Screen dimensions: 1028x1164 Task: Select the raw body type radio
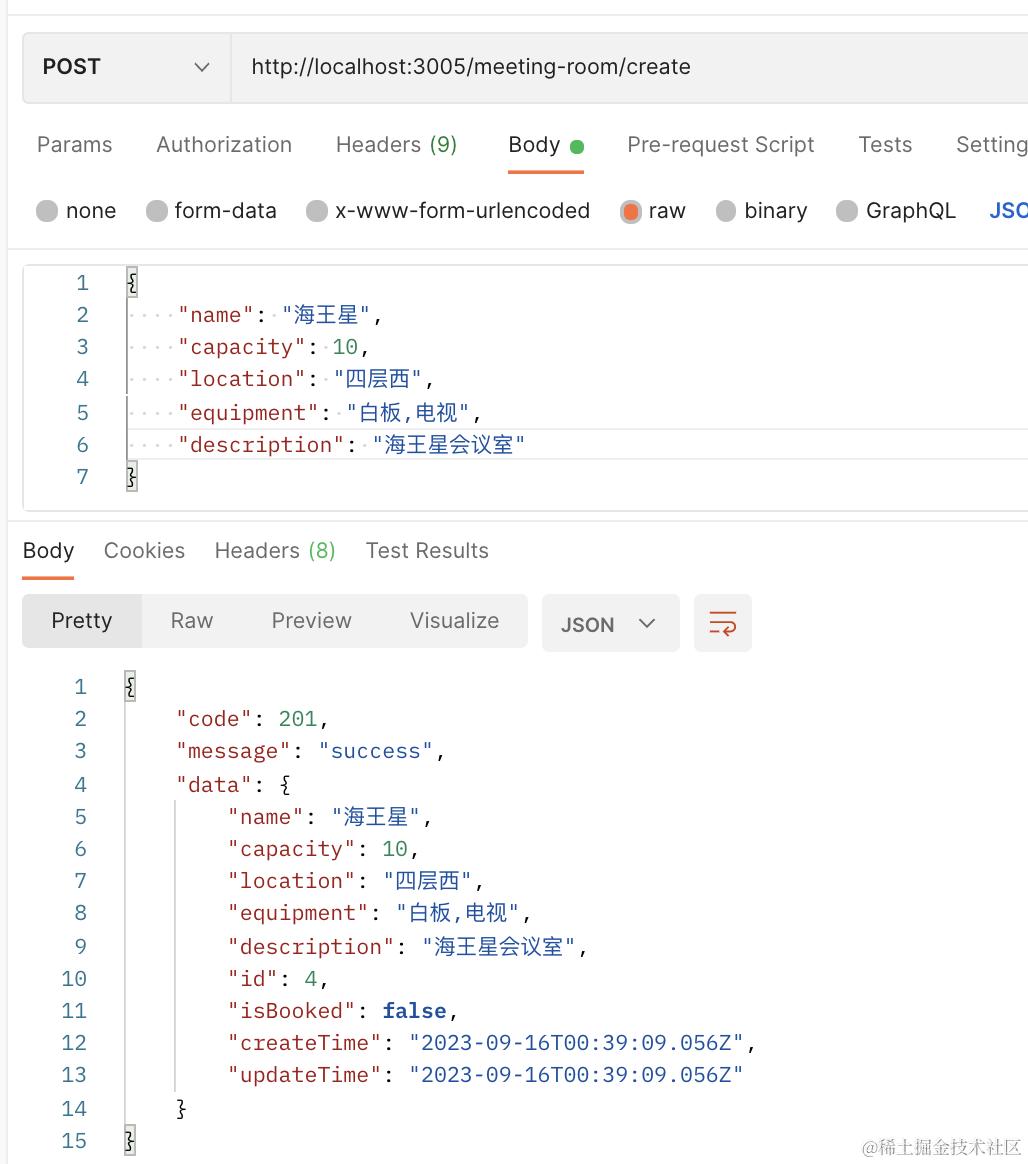click(631, 211)
